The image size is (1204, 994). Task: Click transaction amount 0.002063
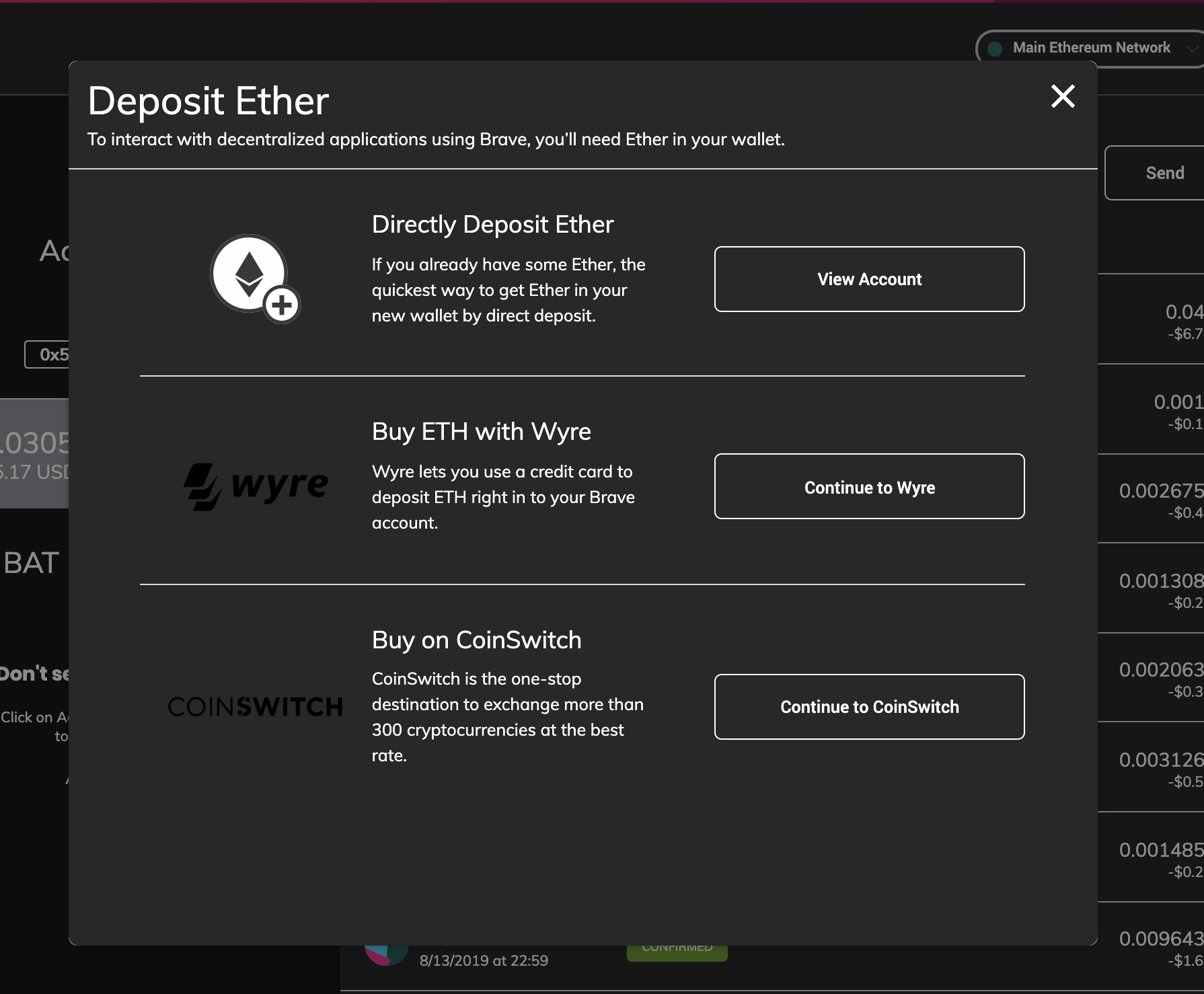(1161, 670)
